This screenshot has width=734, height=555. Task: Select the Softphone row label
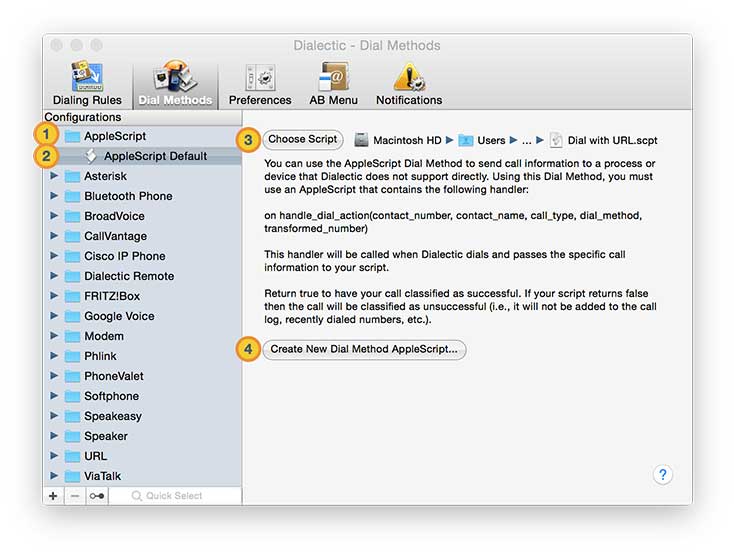point(111,396)
